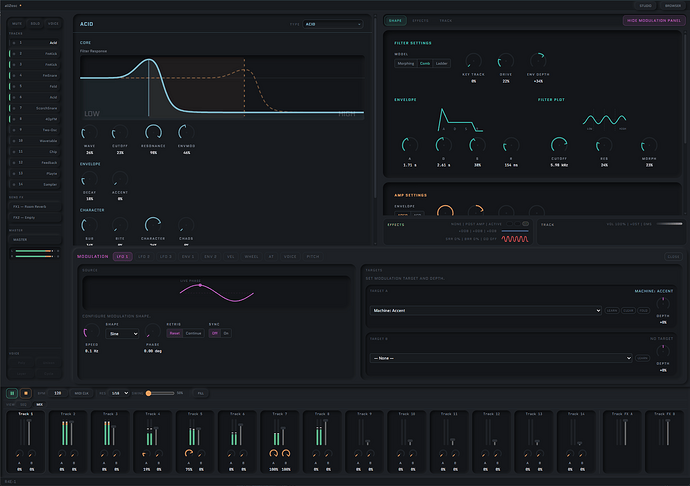Screen dimensions: 690x486
Task: Click the Fill button
Action: pos(201,393)
